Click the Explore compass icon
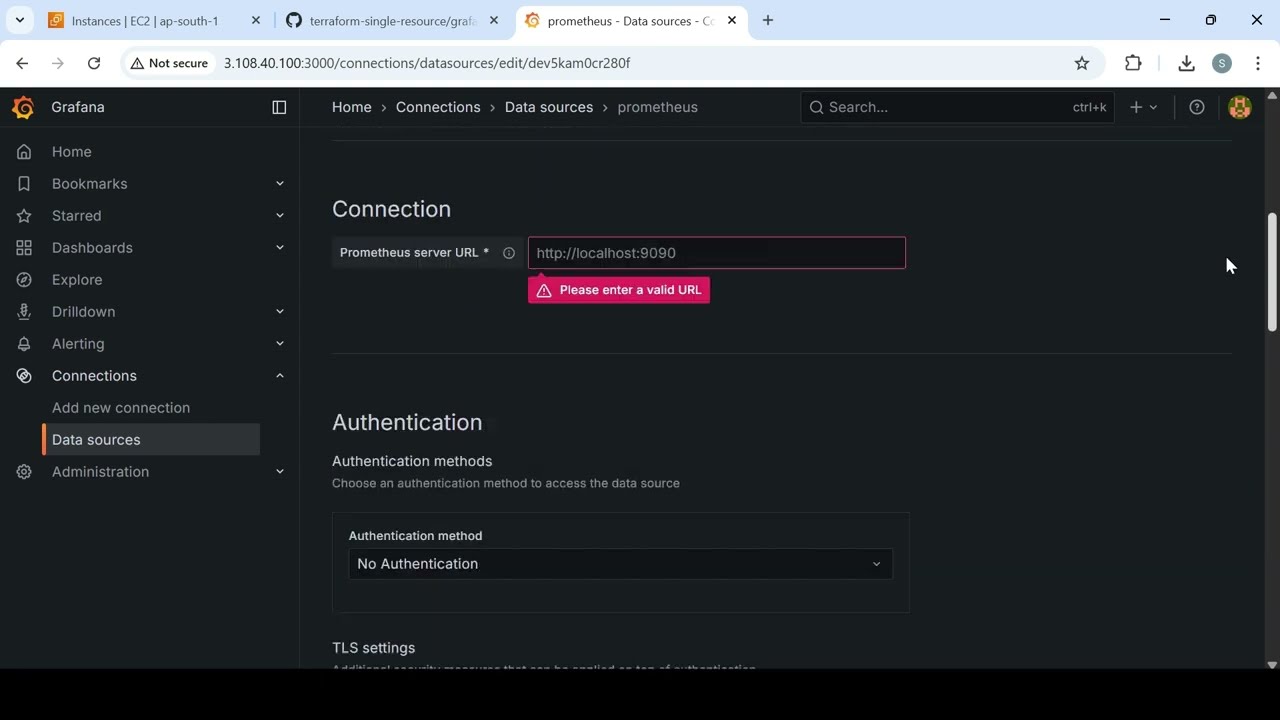The image size is (1280, 720). [x=24, y=280]
